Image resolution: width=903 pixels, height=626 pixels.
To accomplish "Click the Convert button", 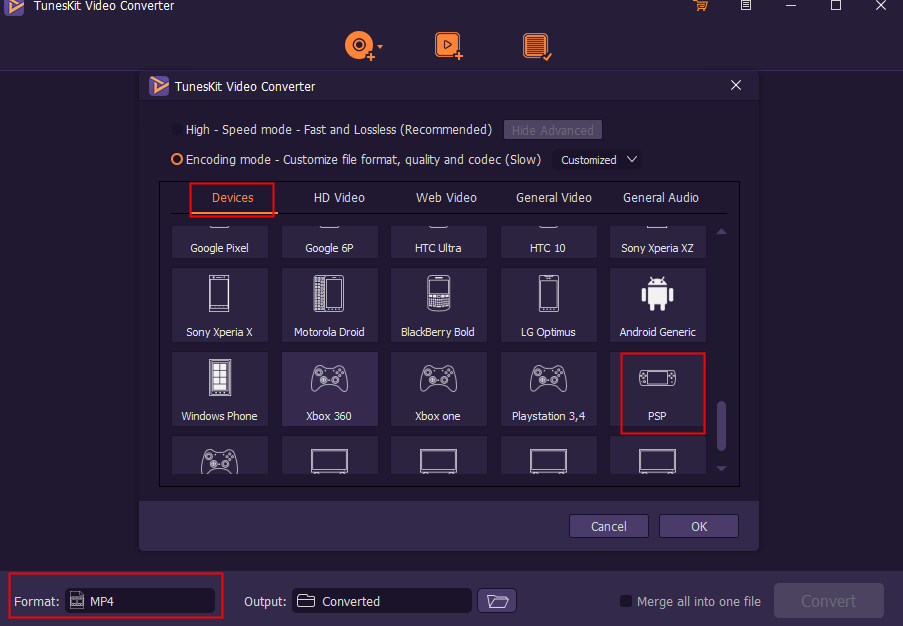I will tap(829, 601).
